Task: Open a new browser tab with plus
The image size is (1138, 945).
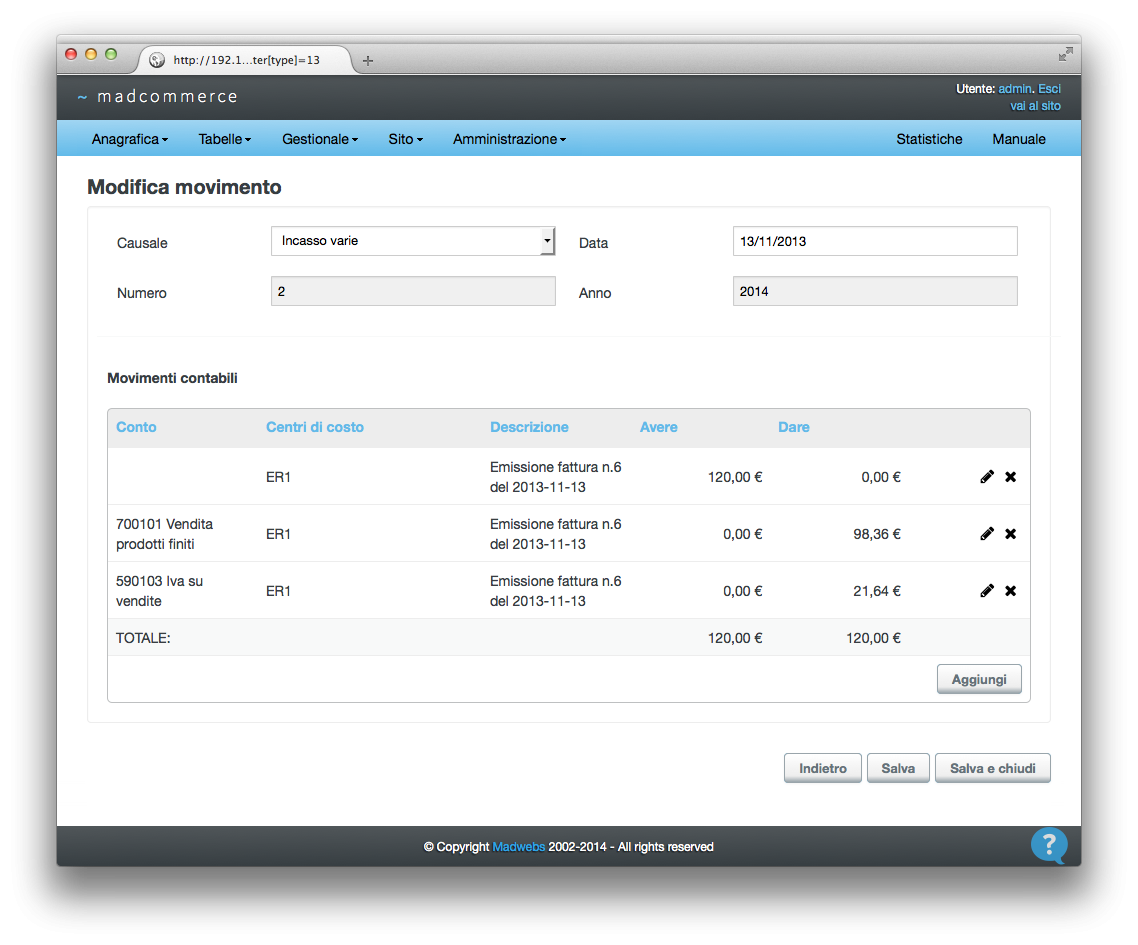Action: (x=368, y=61)
